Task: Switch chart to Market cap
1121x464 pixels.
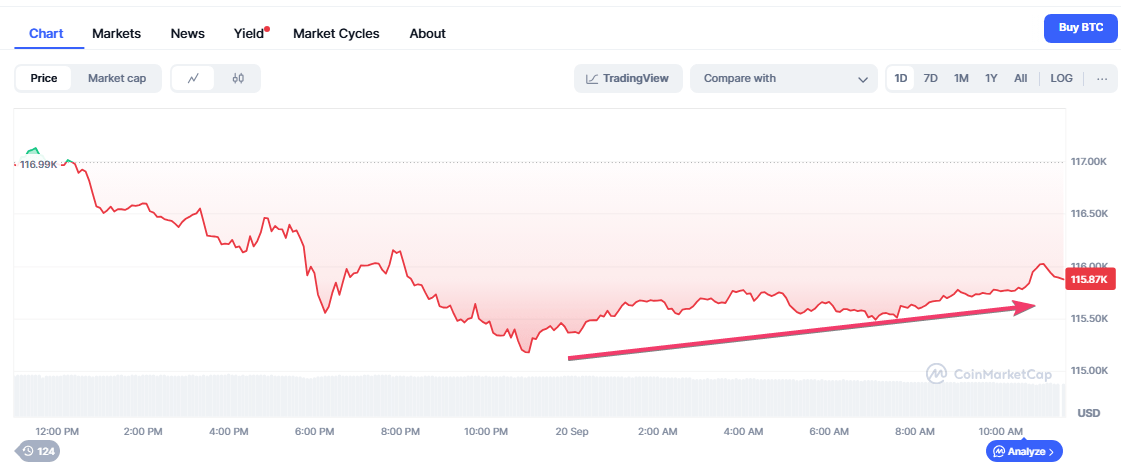Action: [x=117, y=79]
